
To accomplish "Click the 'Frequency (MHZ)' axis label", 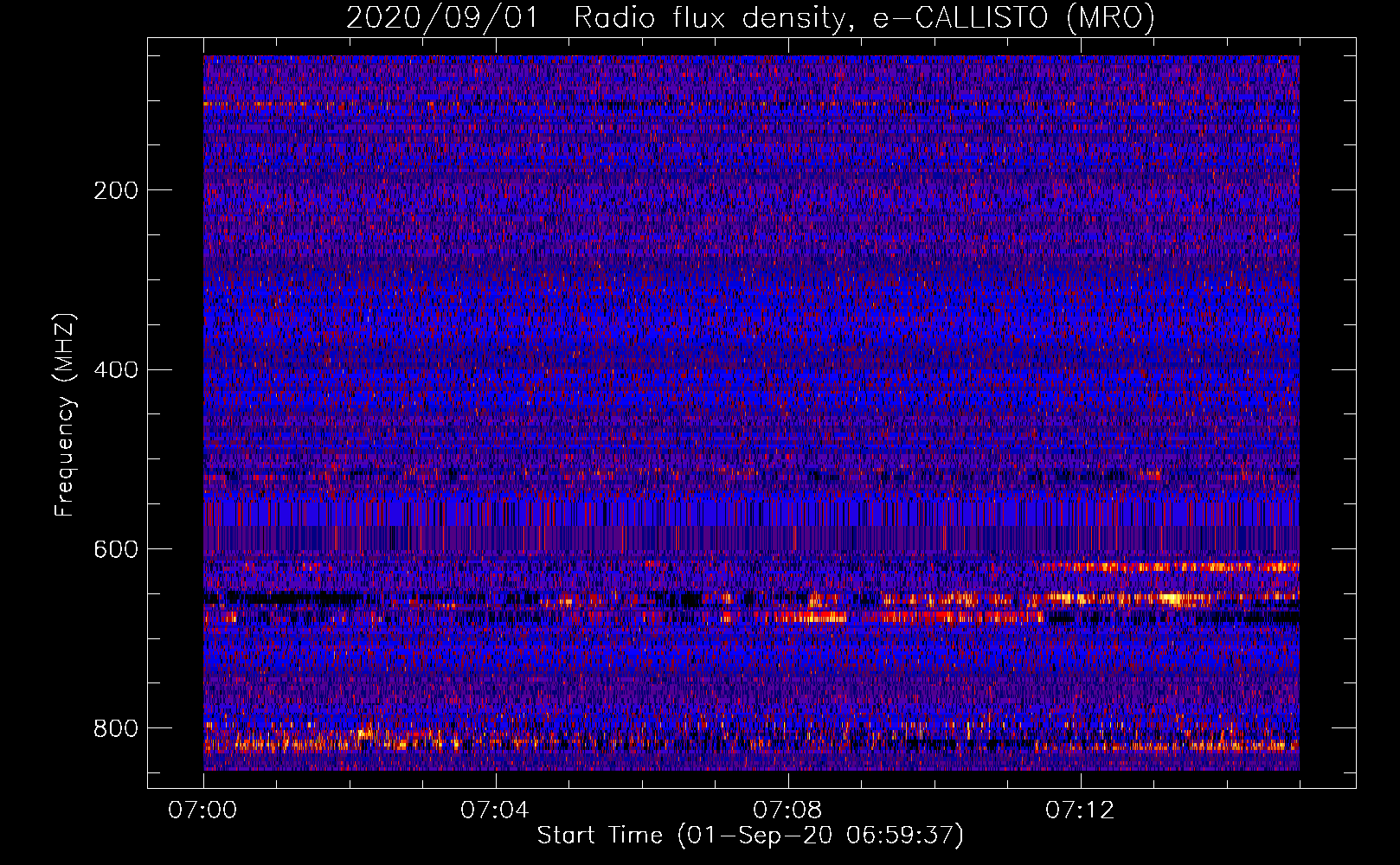I will (x=64, y=415).
